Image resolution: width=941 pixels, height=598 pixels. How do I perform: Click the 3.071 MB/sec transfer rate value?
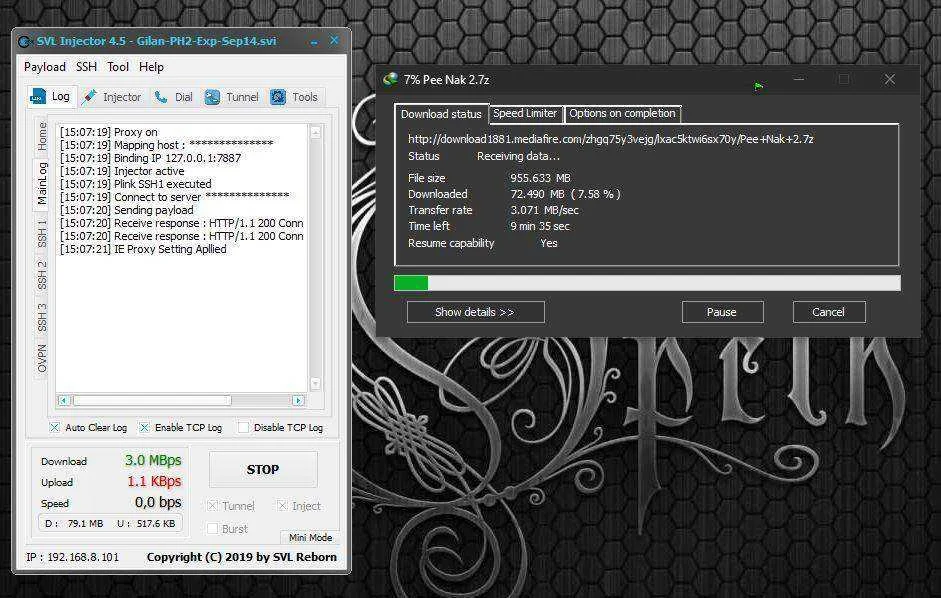(x=544, y=211)
